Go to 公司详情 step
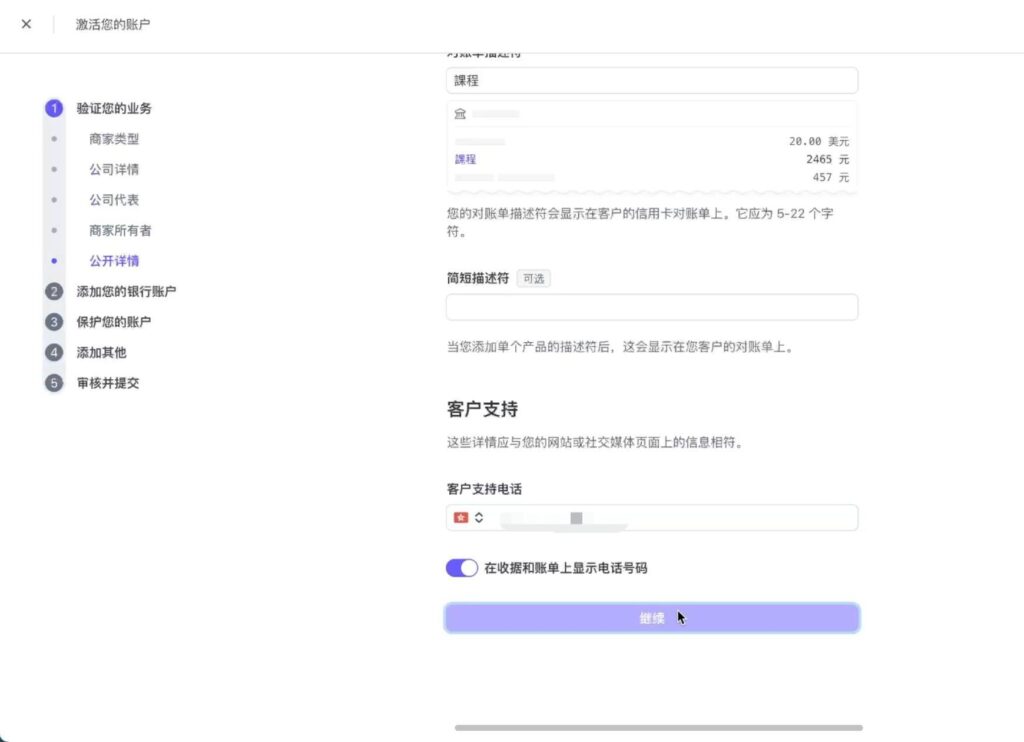 tap(114, 170)
